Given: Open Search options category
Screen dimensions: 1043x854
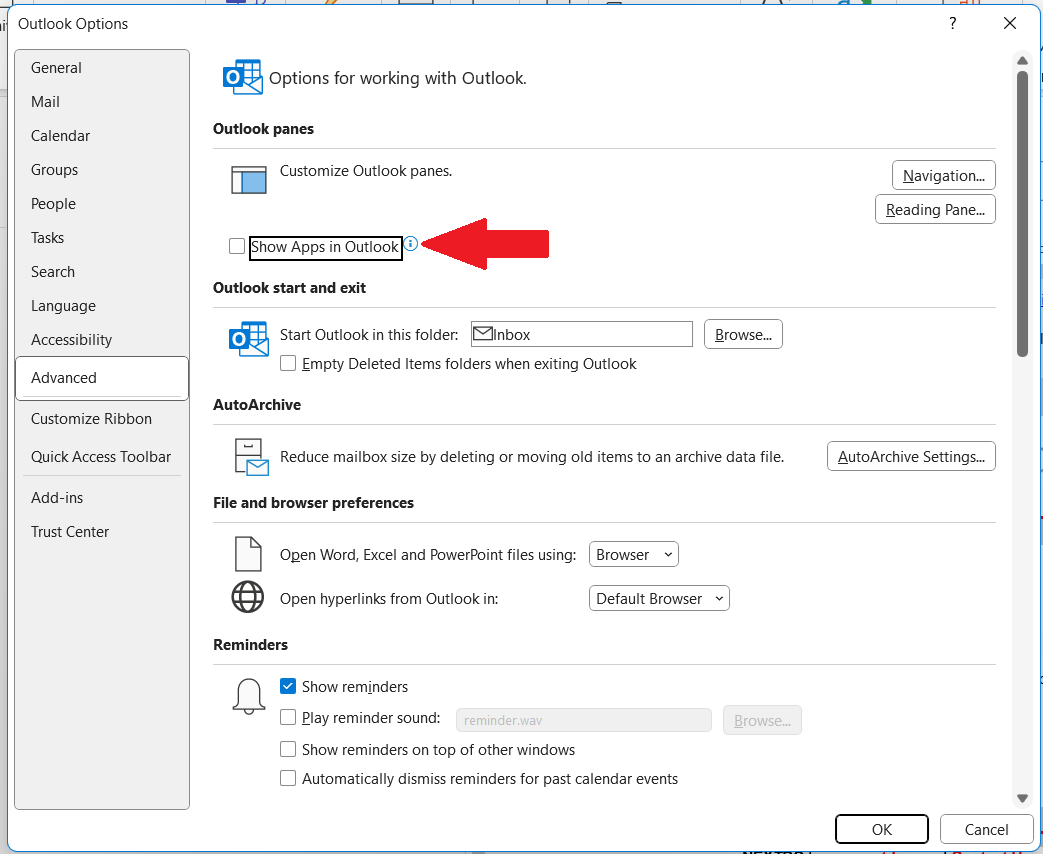Looking at the screenshot, I should pyautogui.click(x=102, y=271).
